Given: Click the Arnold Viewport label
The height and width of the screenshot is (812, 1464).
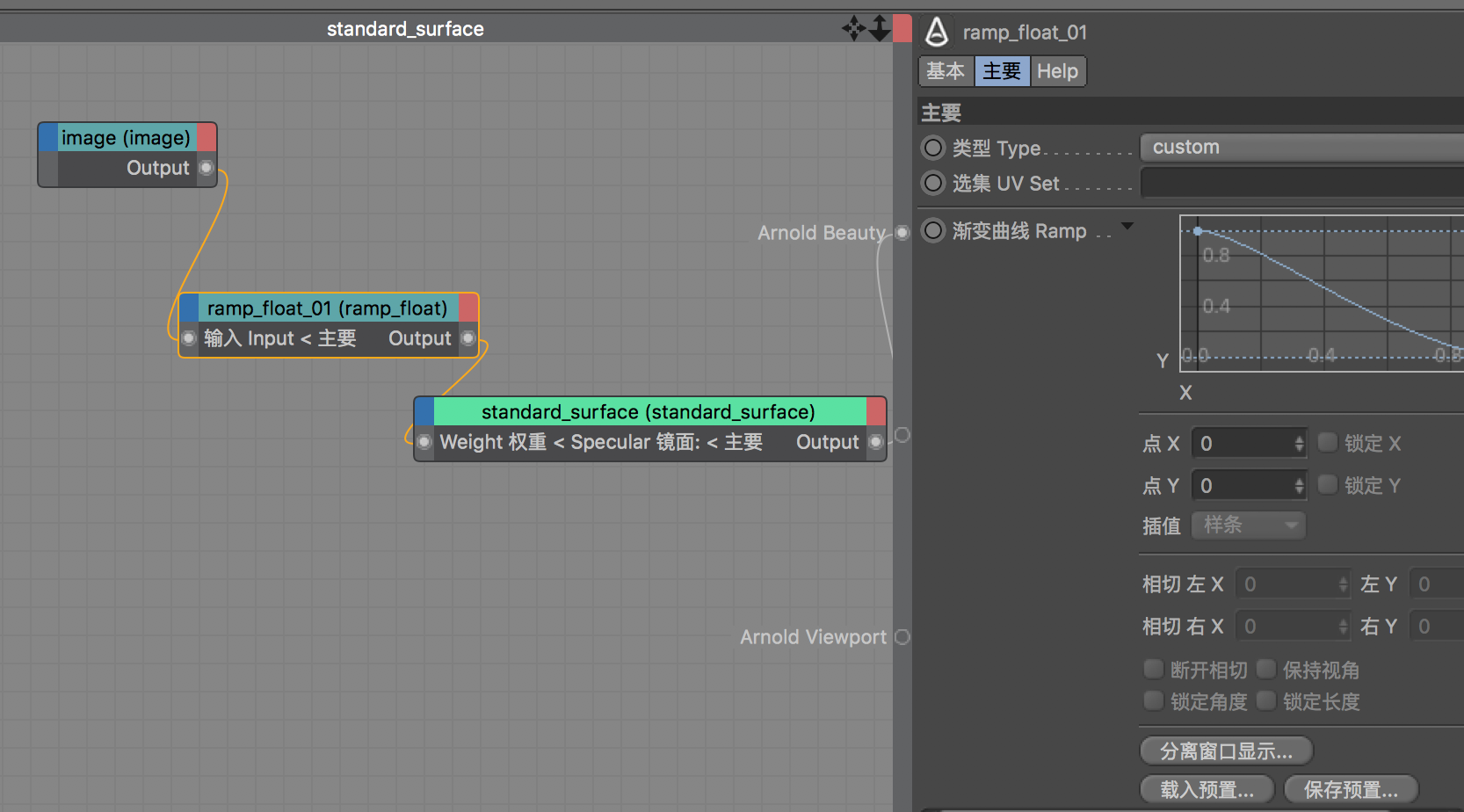Looking at the screenshot, I should click(x=813, y=637).
